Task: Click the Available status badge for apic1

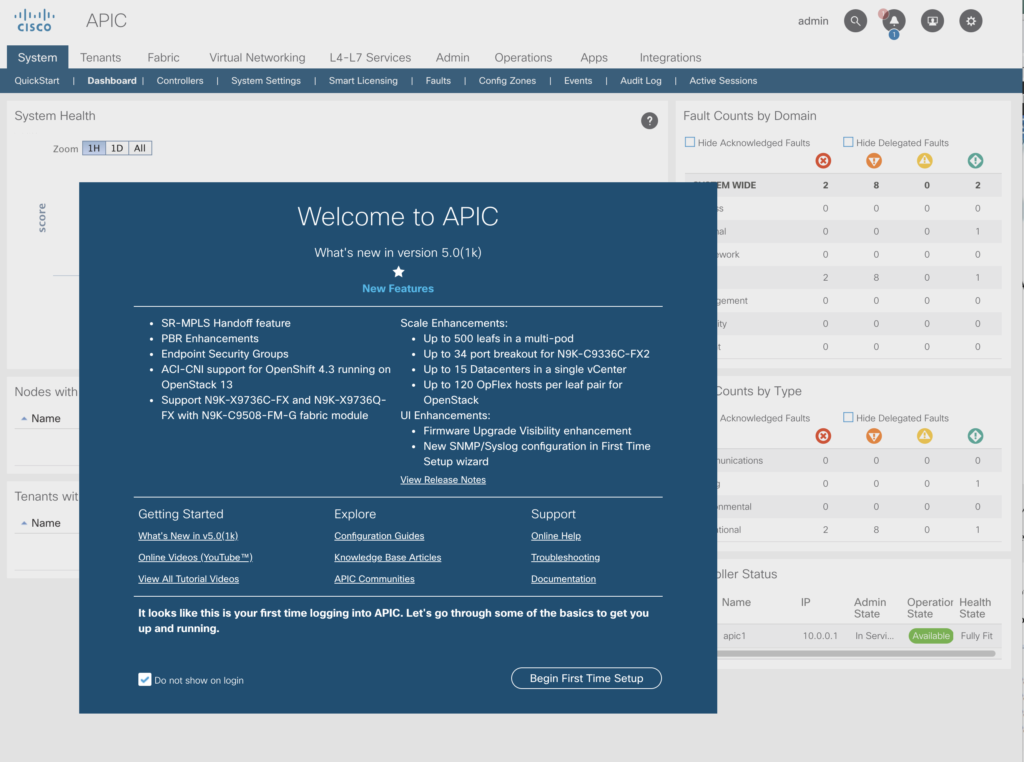Action: click(931, 636)
